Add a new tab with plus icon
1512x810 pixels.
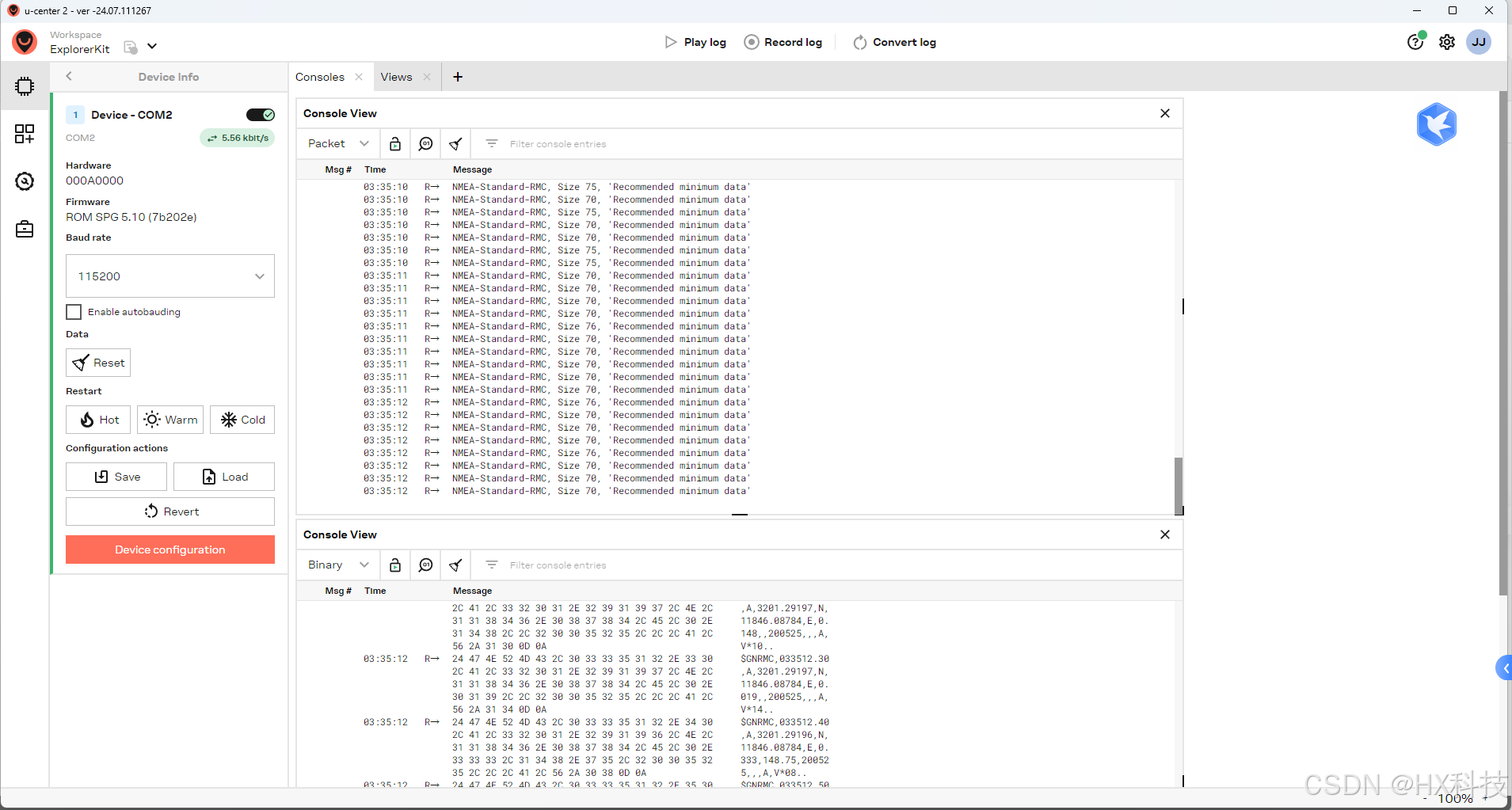pyautogui.click(x=458, y=77)
